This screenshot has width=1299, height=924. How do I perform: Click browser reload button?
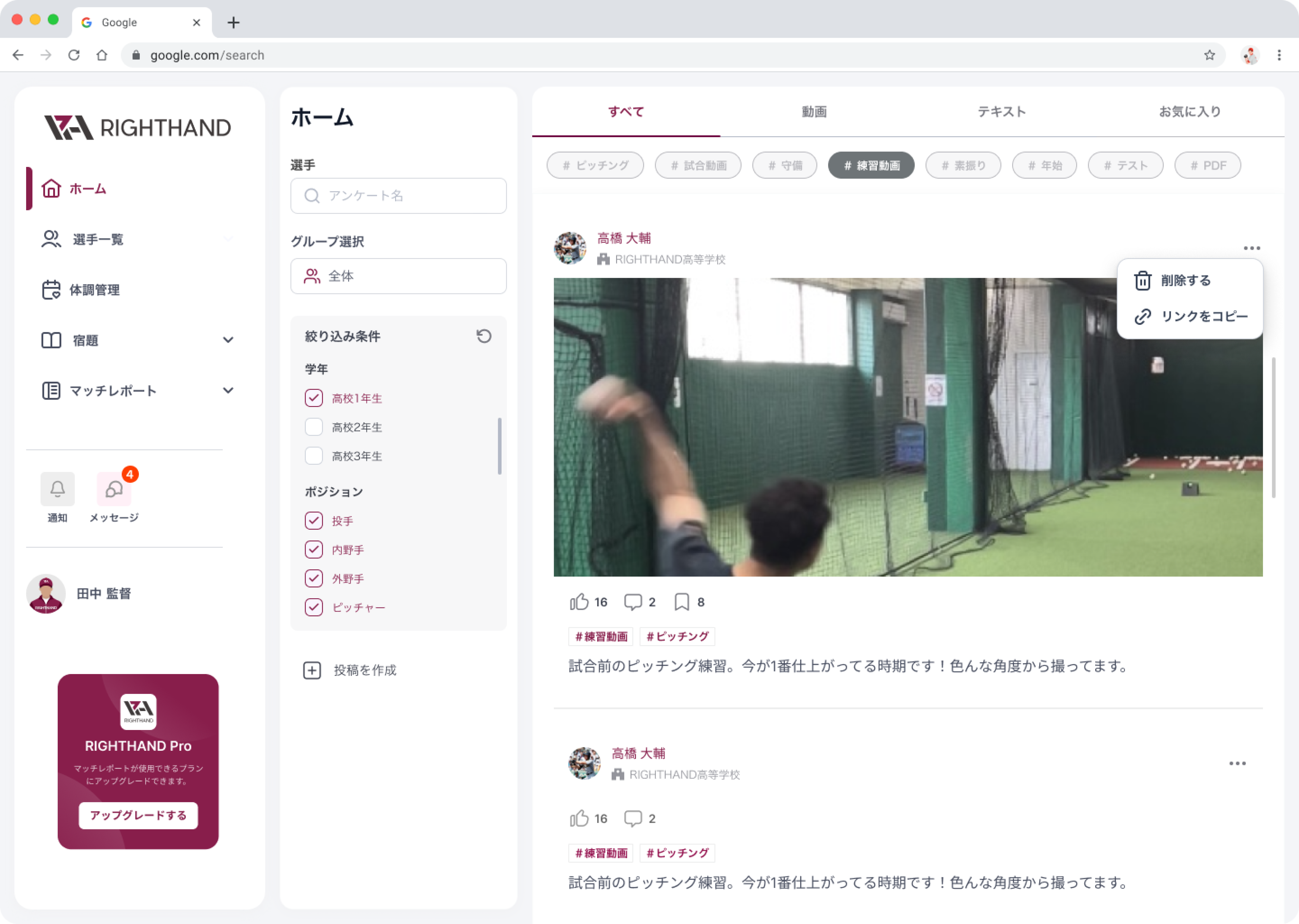[x=74, y=55]
